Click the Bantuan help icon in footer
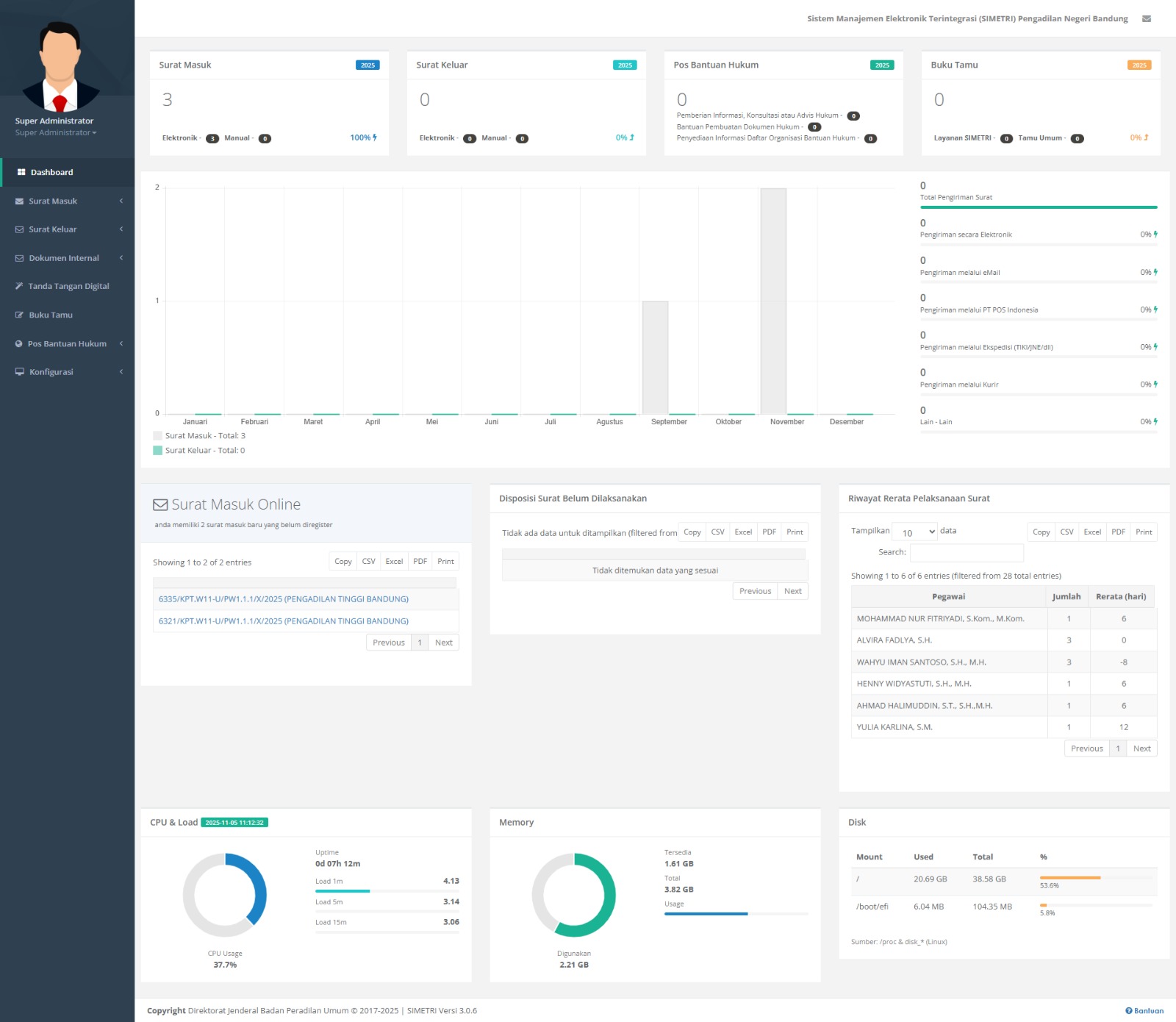Image resolution: width=1176 pixels, height=1022 pixels. tap(1128, 1011)
